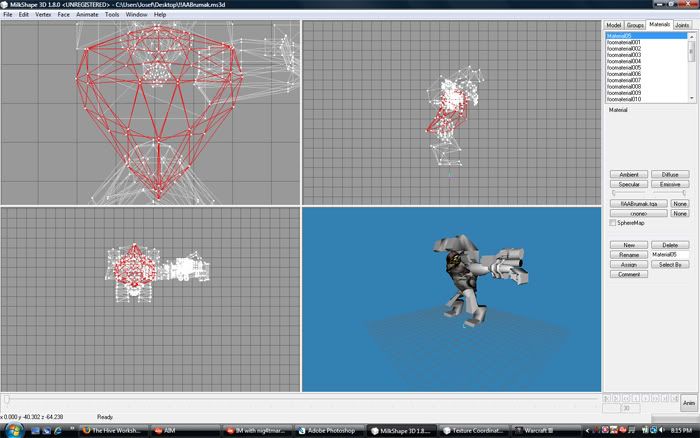The height and width of the screenshot is (438, 700).
Task: Click None beside the AABrumak.tga texture
Action: click(680, 204)
